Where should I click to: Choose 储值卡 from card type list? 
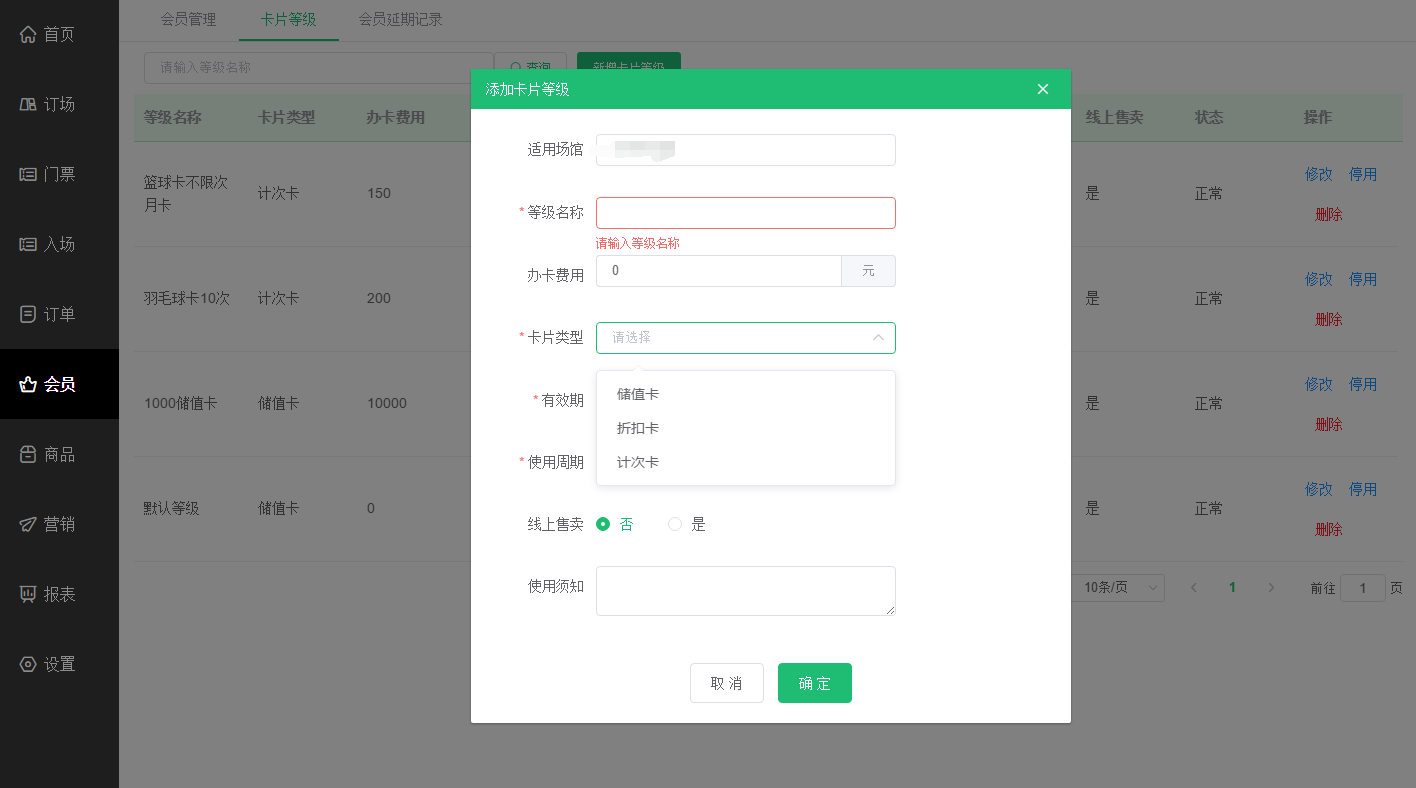point(637,394)
